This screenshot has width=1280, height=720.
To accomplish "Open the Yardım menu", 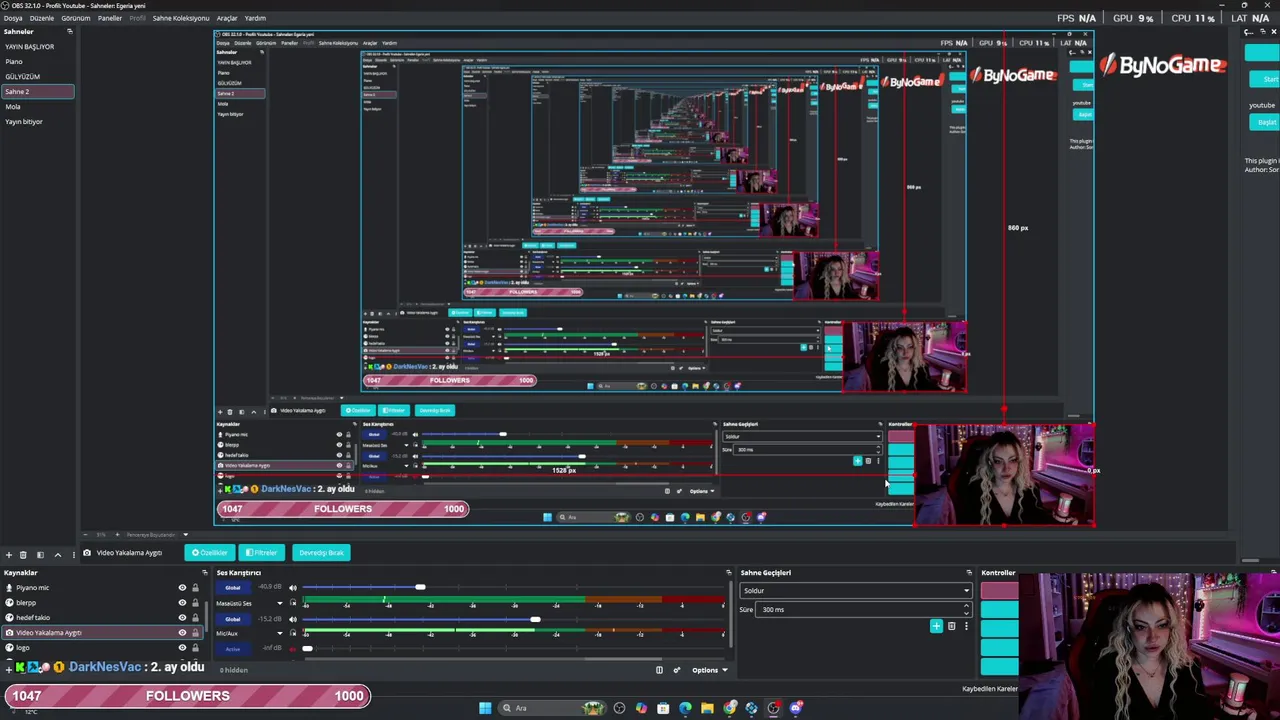I will tap(255, 18).
